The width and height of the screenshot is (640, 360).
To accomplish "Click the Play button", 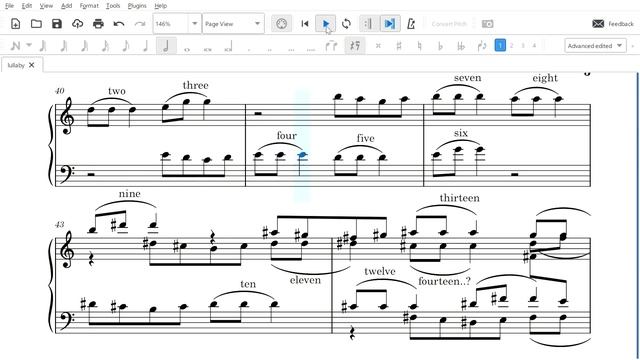I will (x=325, y=24).
